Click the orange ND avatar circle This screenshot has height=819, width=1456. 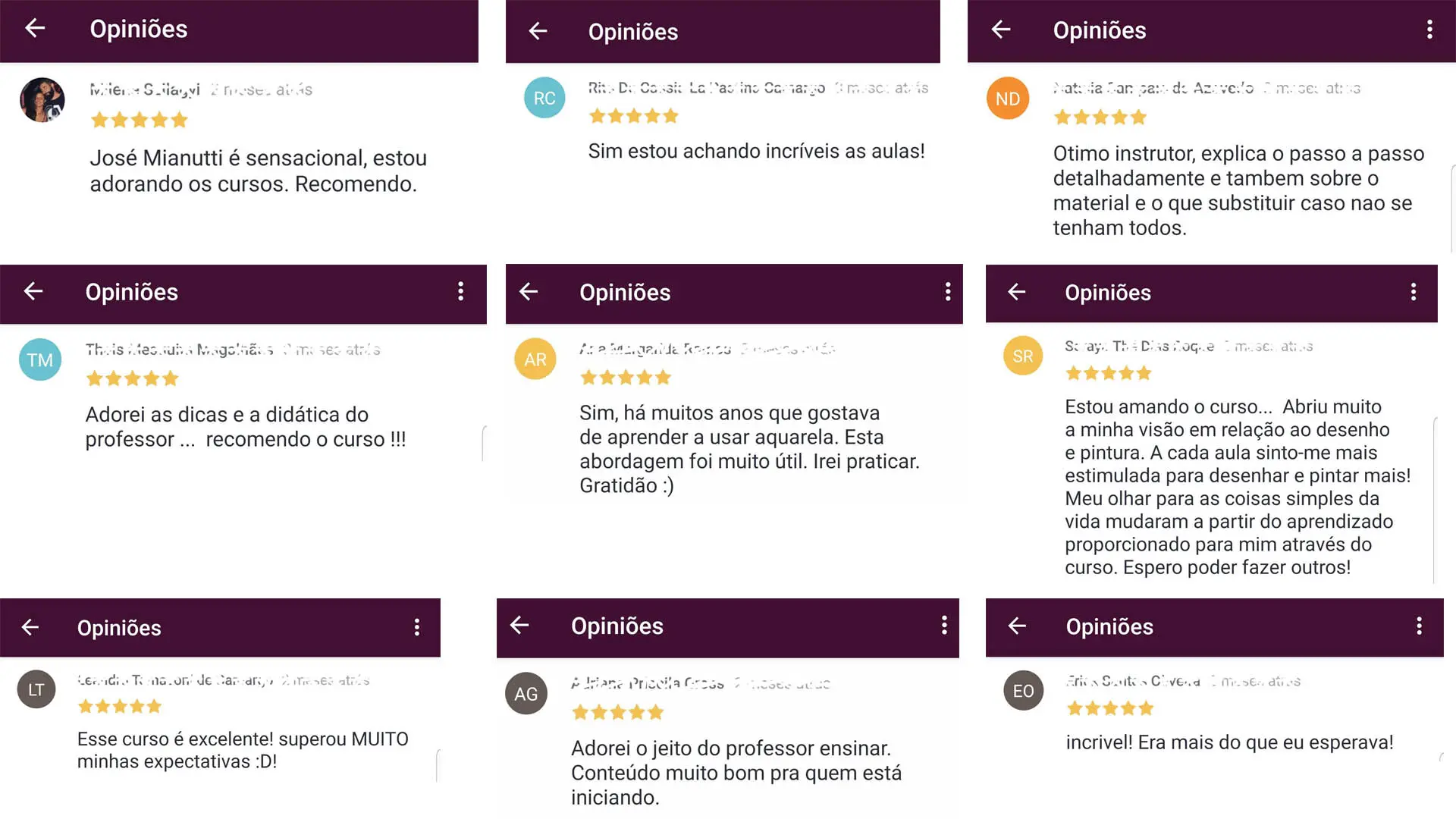coord(1007,99)
